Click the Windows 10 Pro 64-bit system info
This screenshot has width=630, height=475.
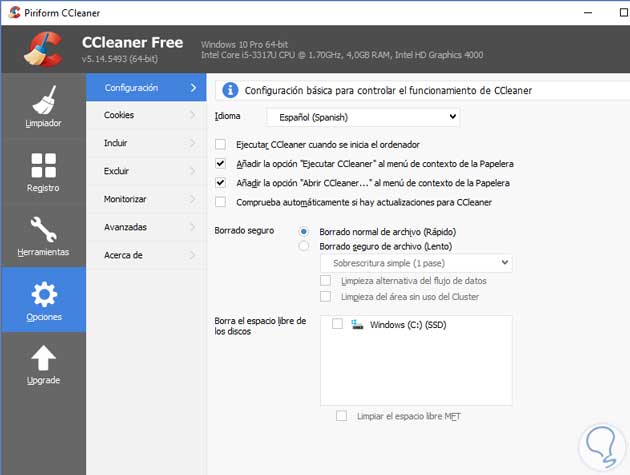[244, 45]
